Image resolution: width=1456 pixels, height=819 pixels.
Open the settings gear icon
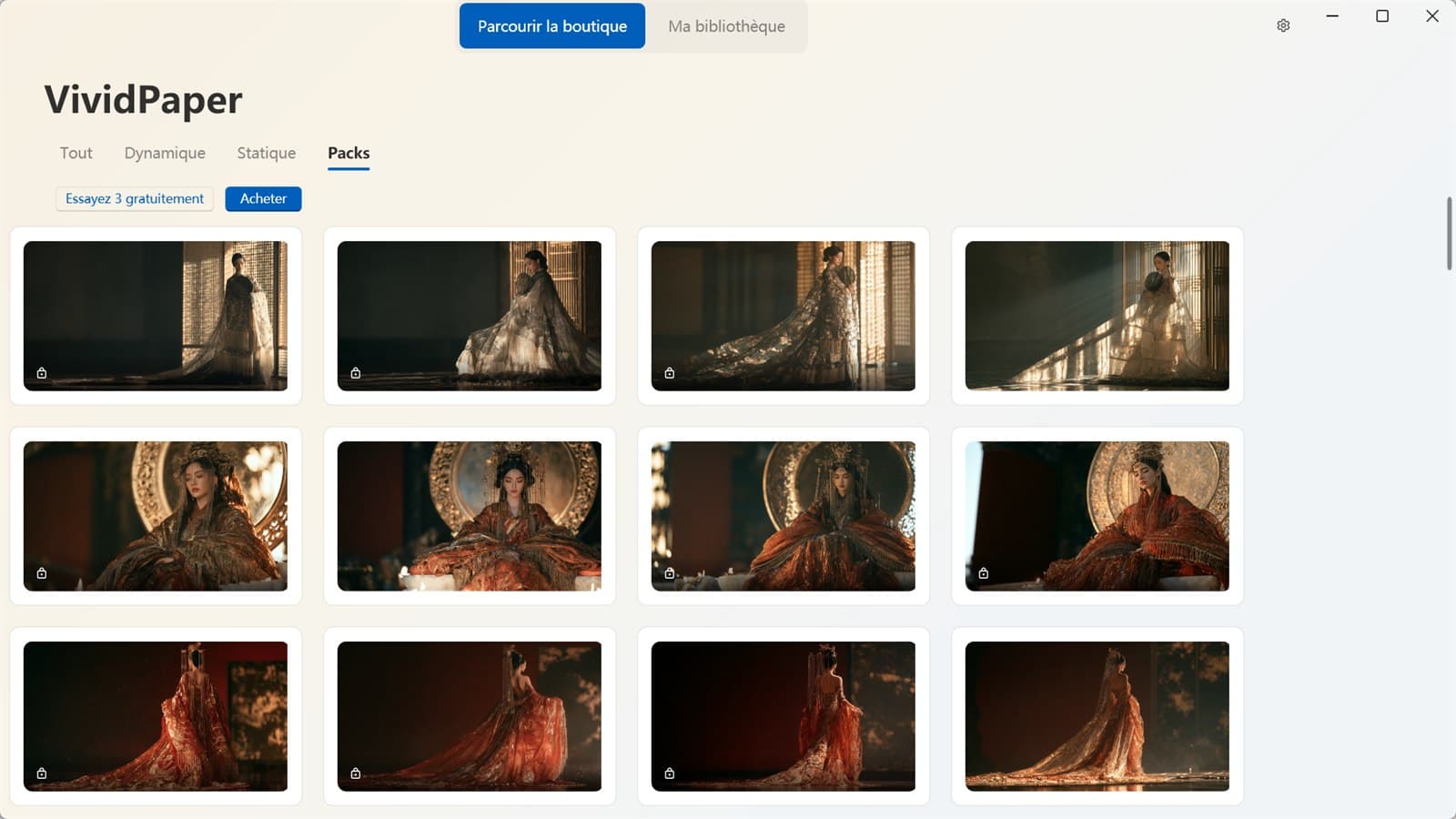point(1283,25)
